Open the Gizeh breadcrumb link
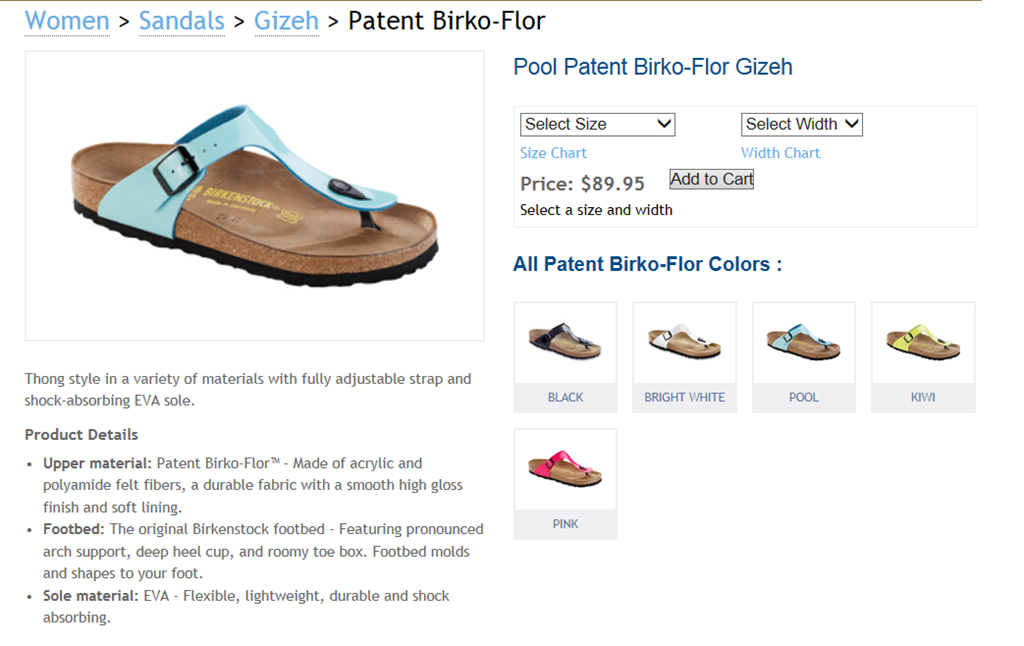Image resolution: width=1024 pixels, height=646 pixels. 286,20
